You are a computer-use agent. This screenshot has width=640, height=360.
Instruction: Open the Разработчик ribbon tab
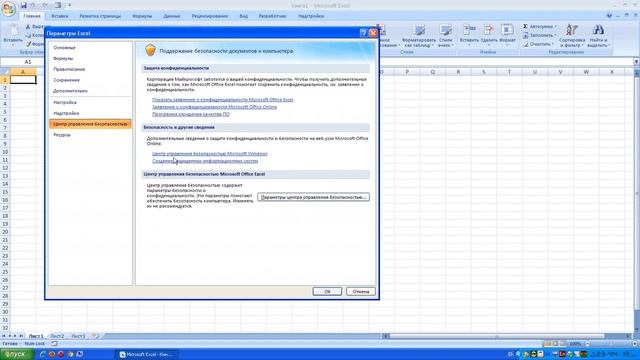pyautogui.click(x=272, y=16)
